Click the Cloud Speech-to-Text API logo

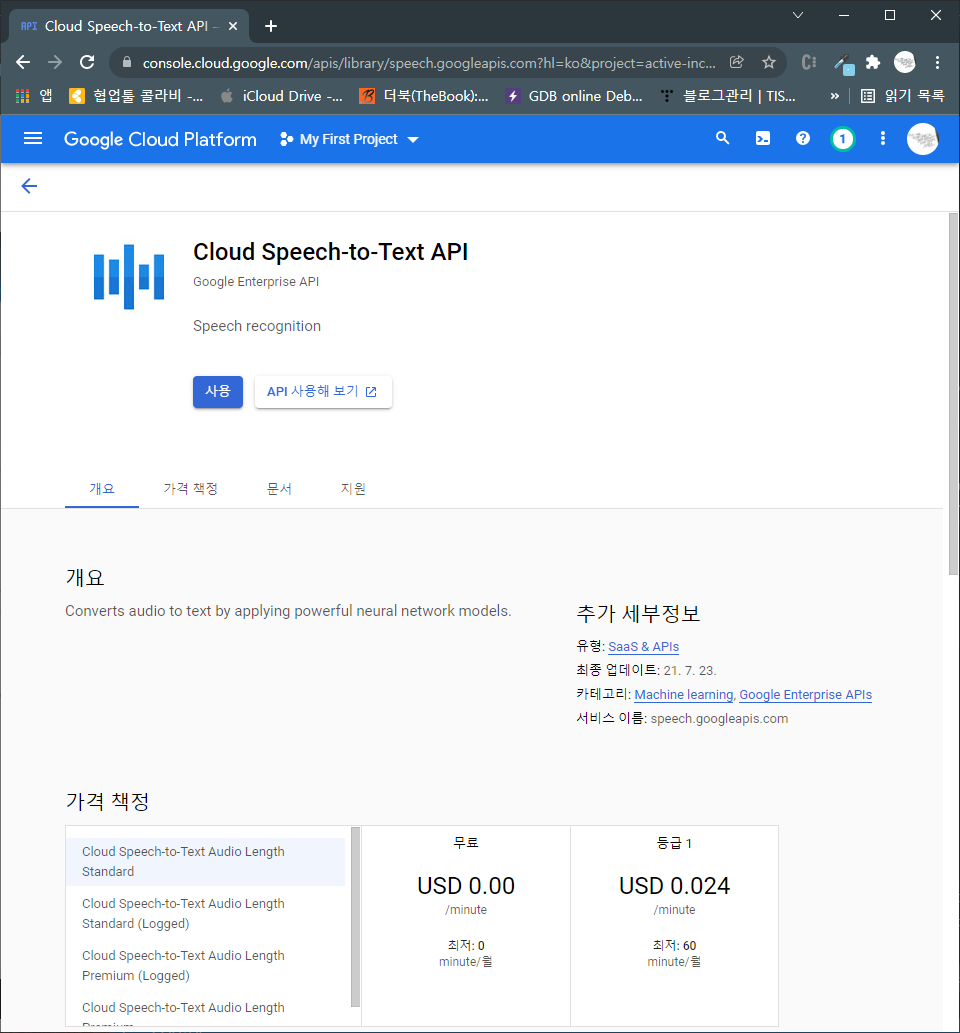click(129, 277)
